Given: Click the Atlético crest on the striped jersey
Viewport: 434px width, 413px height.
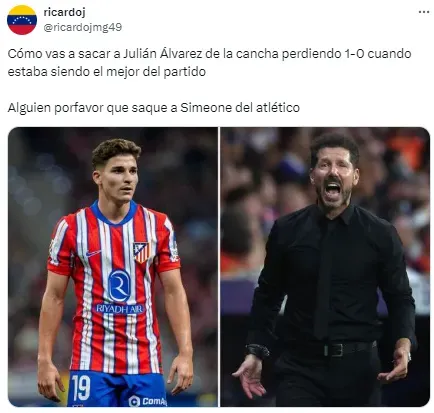Looking at the screenshot, I should point(141,252).
